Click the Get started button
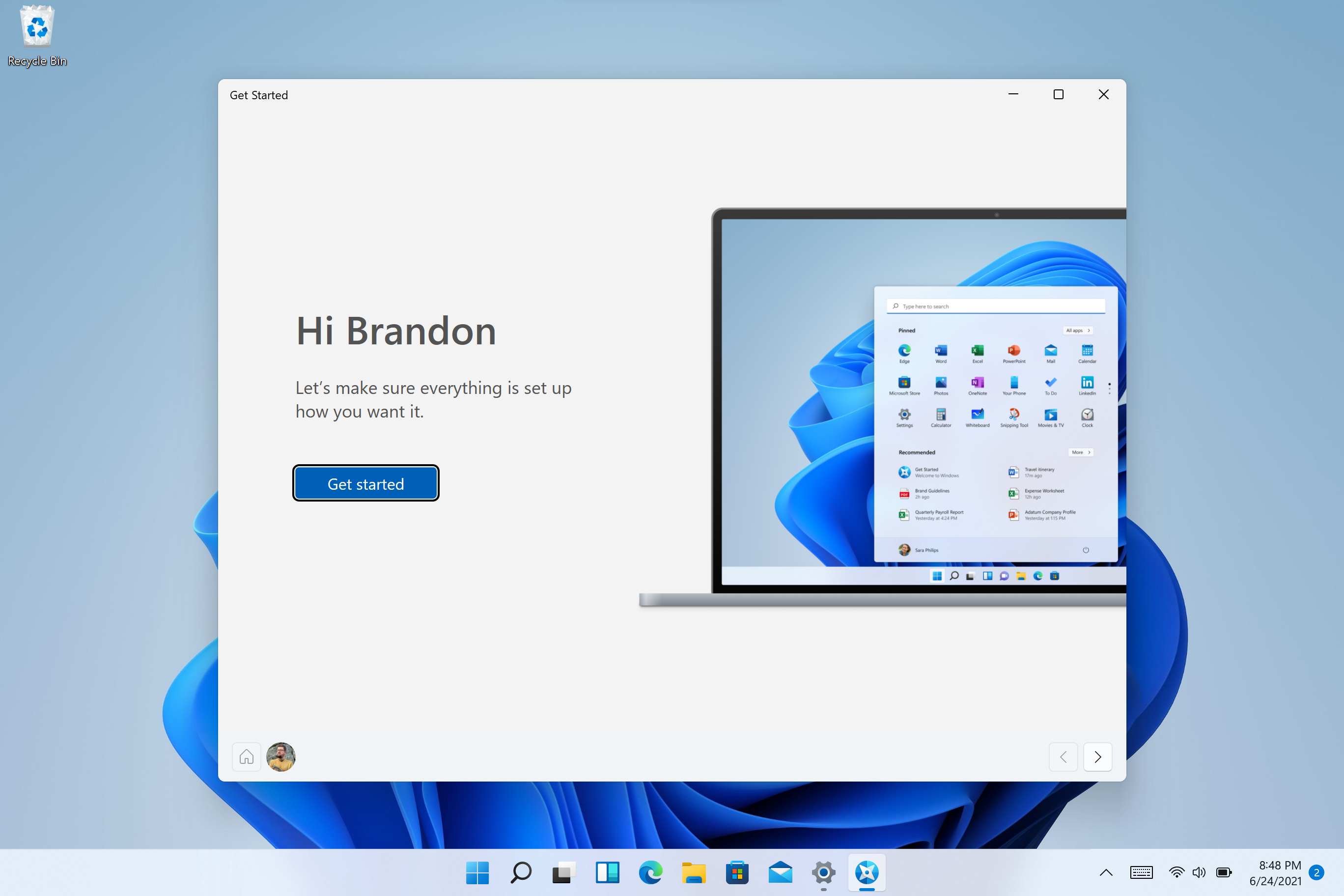 365,483
